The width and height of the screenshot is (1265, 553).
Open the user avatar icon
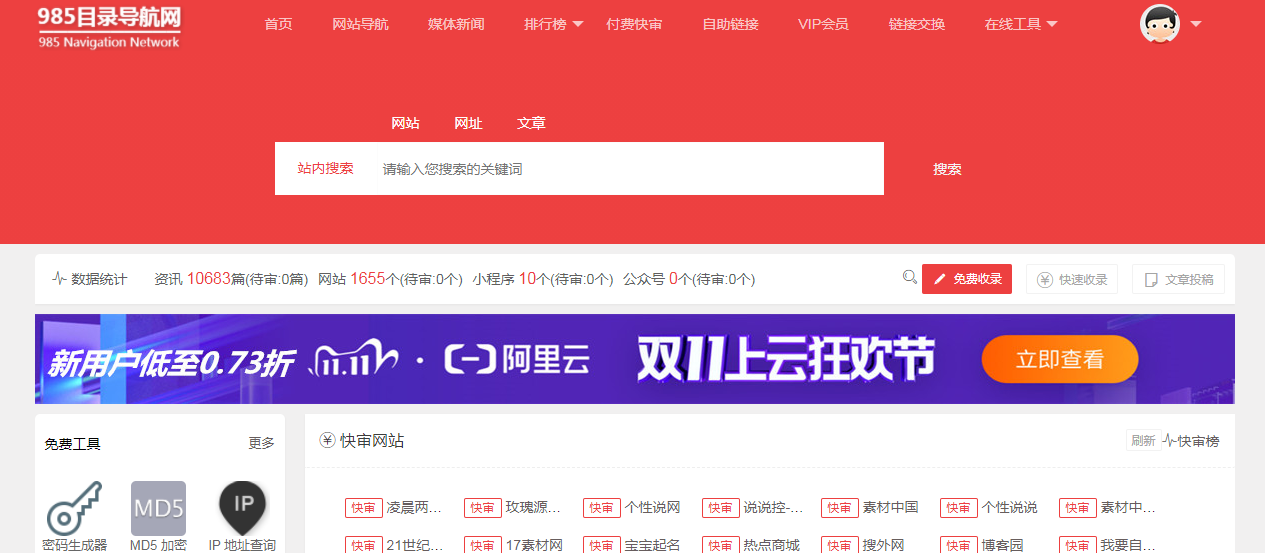(x=1160, y=23)
